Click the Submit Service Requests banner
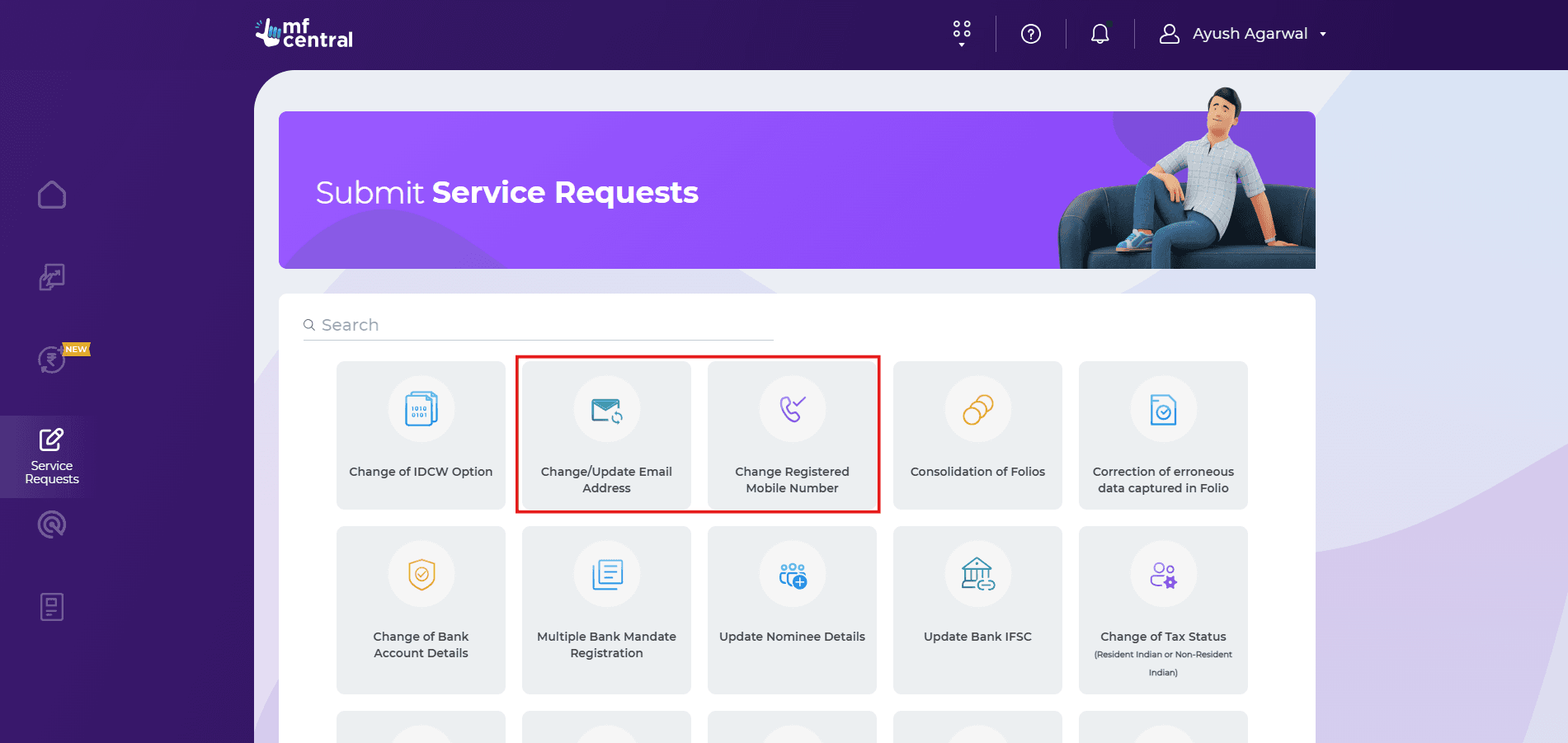The image size is (1568, 743). [797, 190]
